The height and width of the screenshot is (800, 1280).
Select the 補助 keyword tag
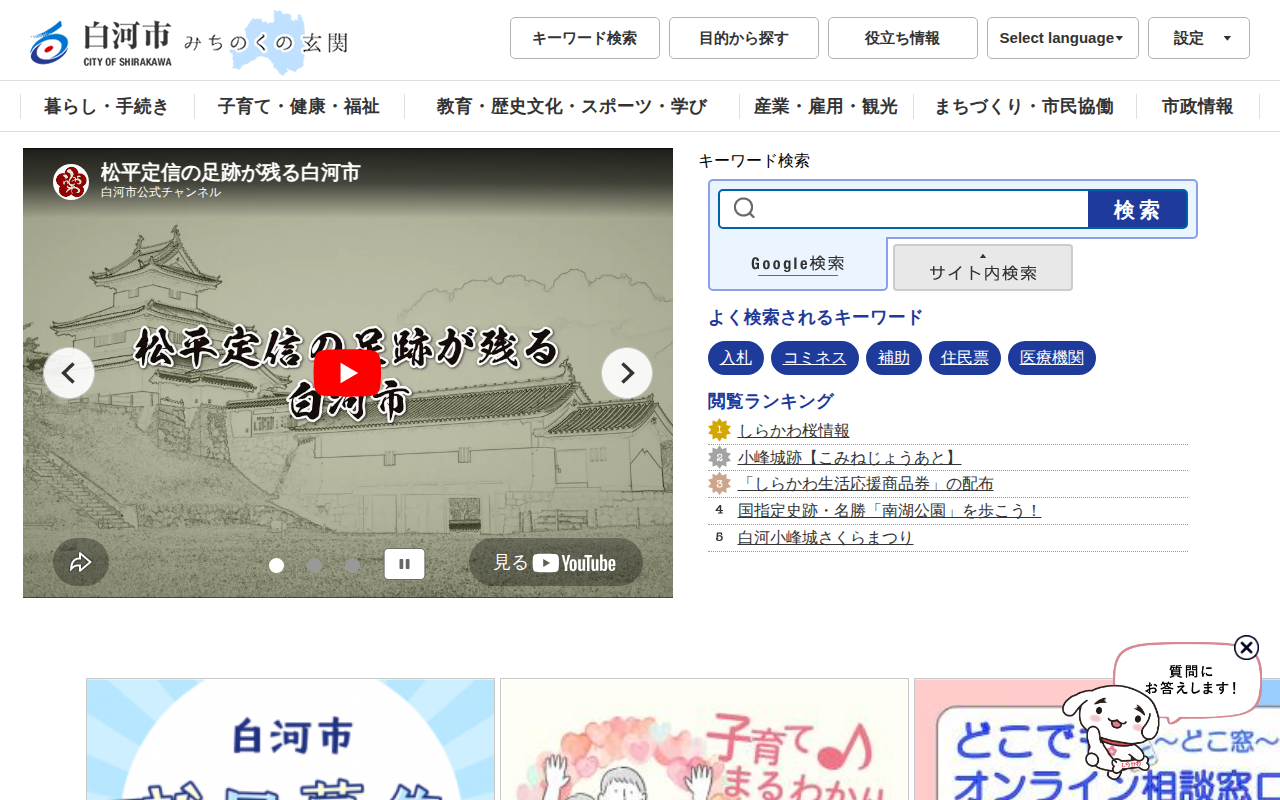[894, 358]
